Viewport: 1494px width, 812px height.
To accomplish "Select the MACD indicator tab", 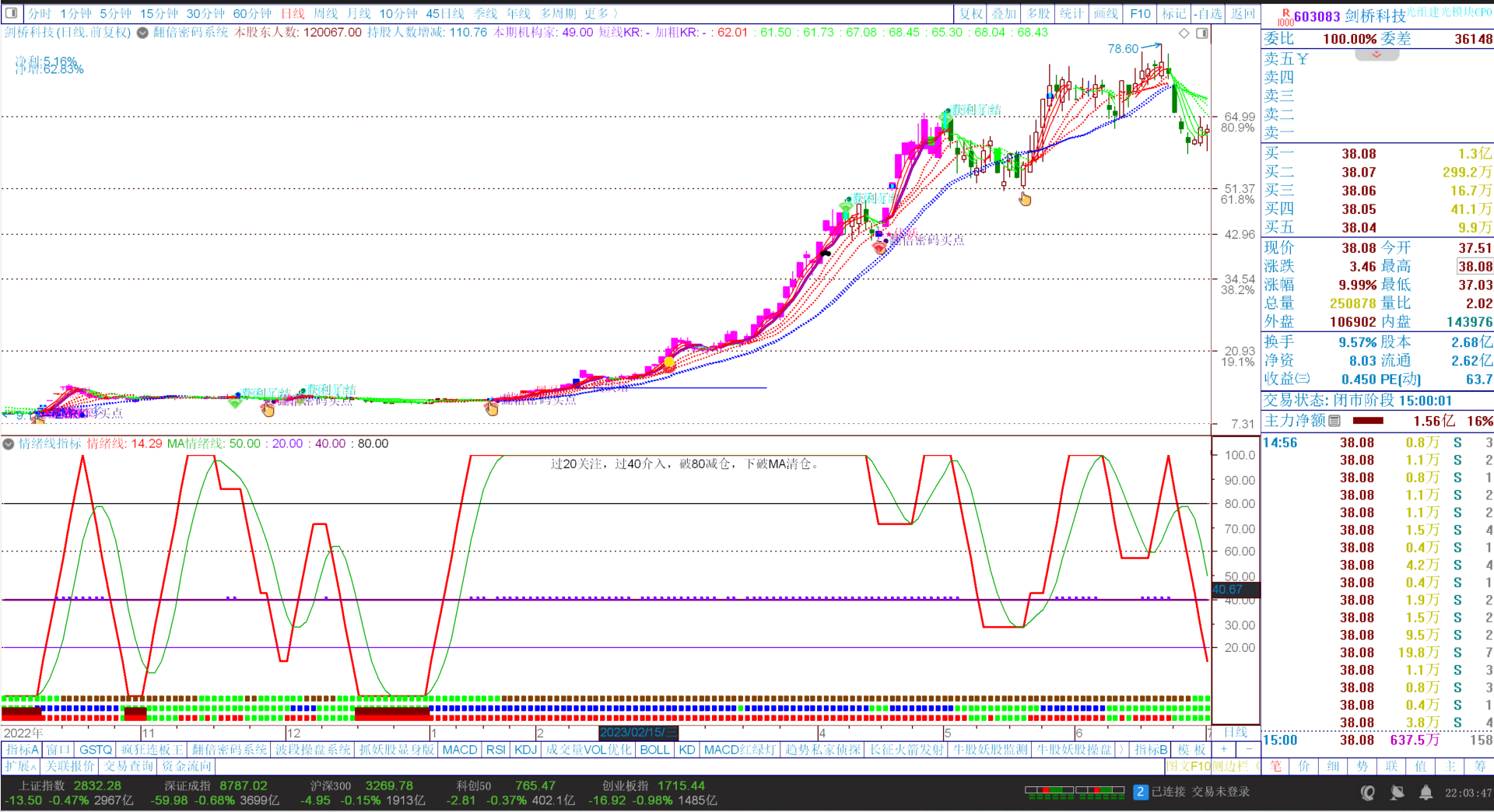I will pyautogui.click(x=460, y=750).
